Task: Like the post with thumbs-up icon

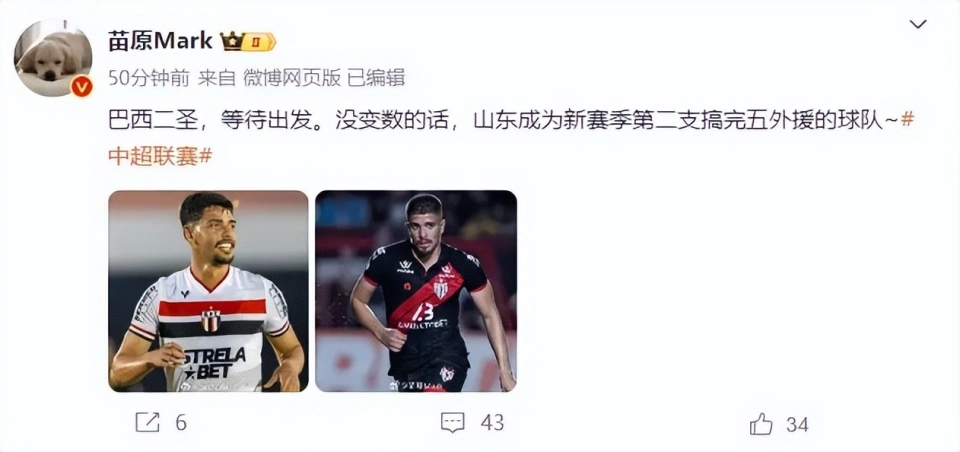Action: coord(761,423)
